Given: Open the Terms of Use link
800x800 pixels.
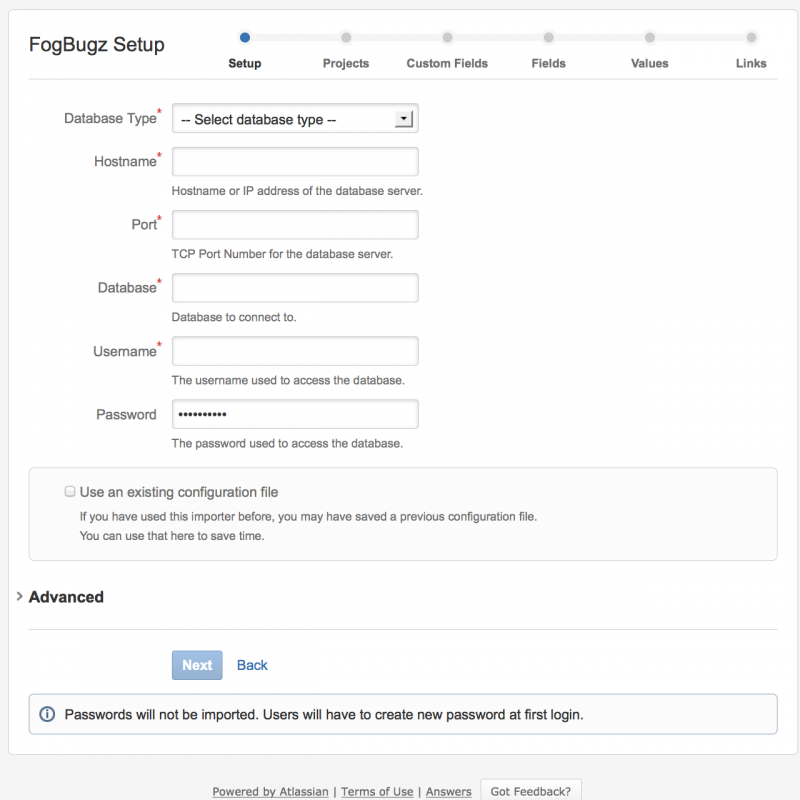Looking at the screenshot, I should tap(377, 792).
